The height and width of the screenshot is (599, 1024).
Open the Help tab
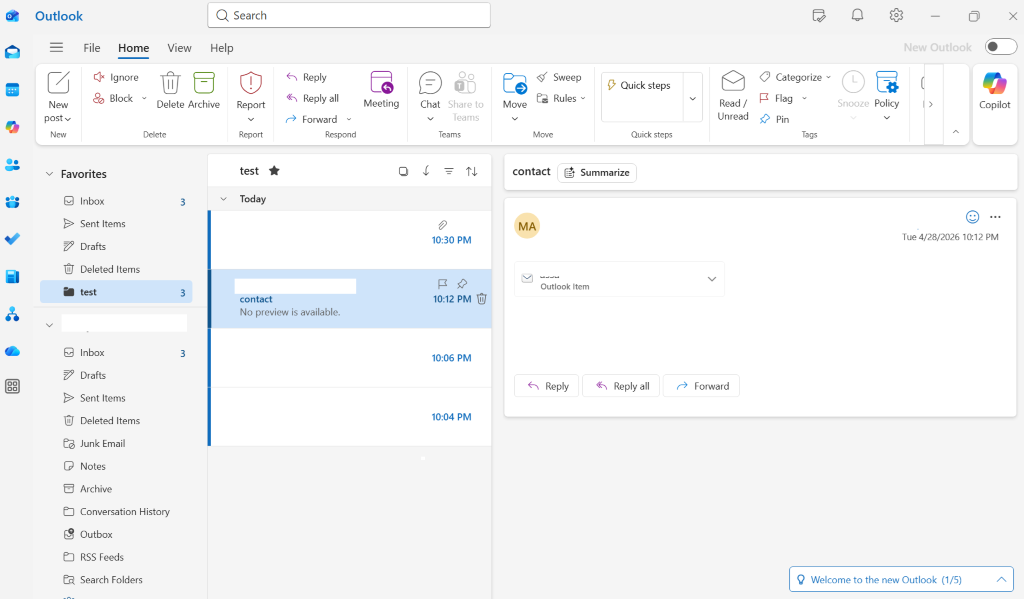(221, 48)
